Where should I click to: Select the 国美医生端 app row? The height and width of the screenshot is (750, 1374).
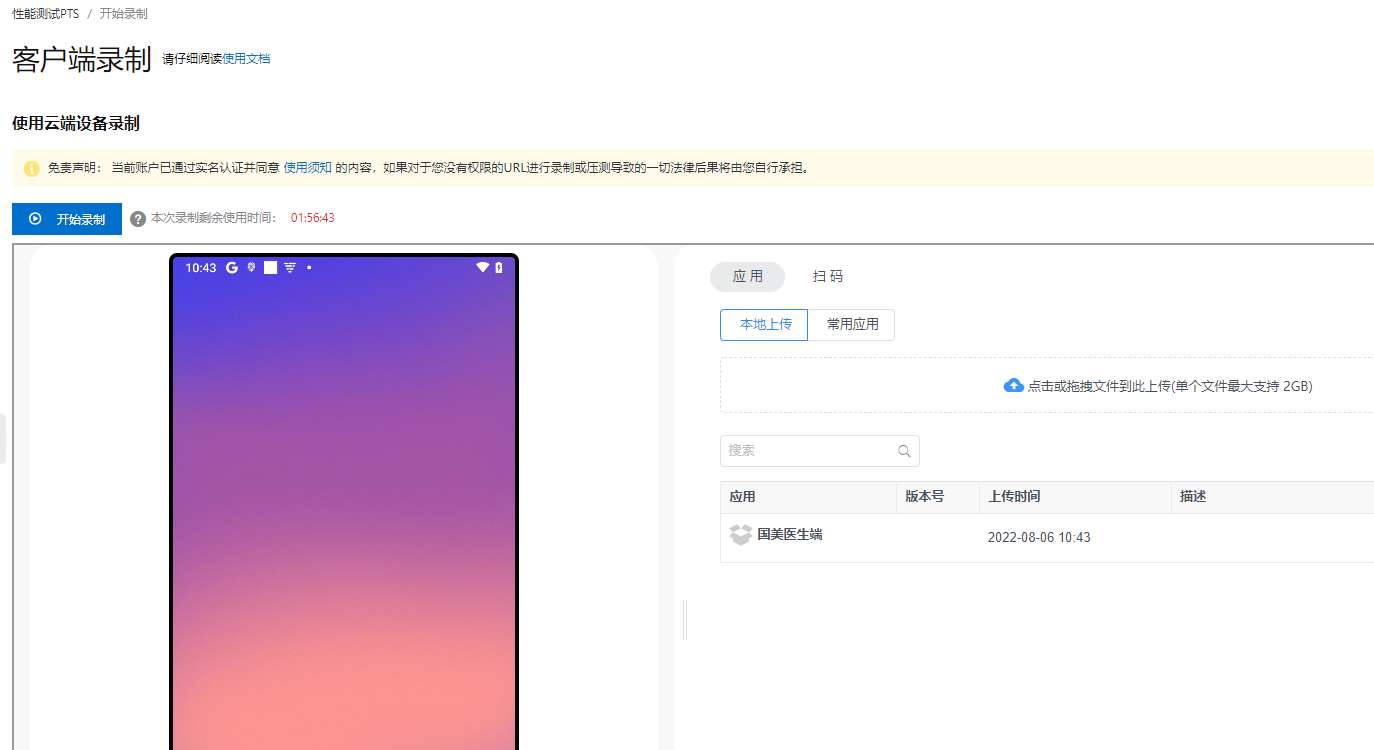click(1047, 538)
